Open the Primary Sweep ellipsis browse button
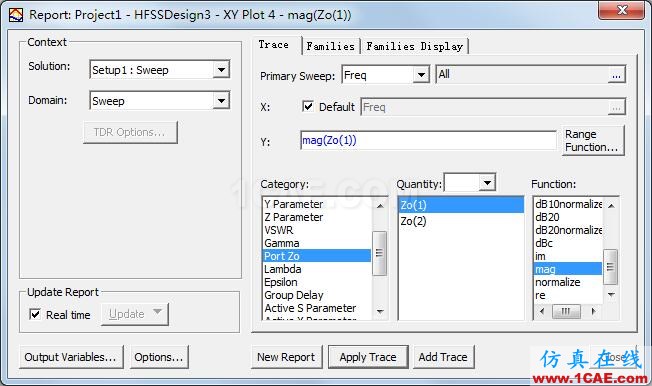The width and height of the screenshot is (652, 386). pyautogui.click(x=616, y=75)
